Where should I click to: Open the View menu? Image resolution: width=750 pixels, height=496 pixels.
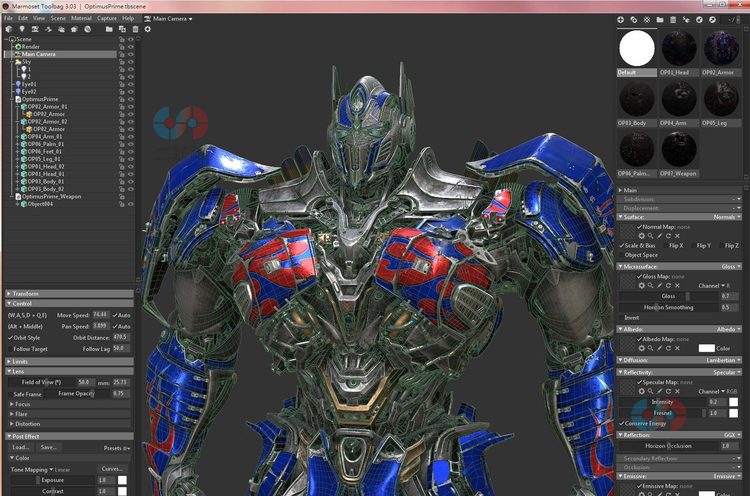(39, 18)
